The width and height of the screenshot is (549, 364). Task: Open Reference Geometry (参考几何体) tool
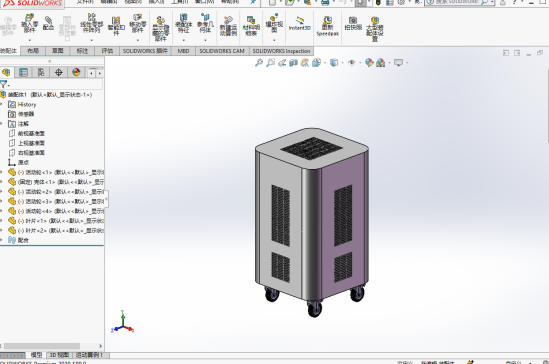point(205,23)
